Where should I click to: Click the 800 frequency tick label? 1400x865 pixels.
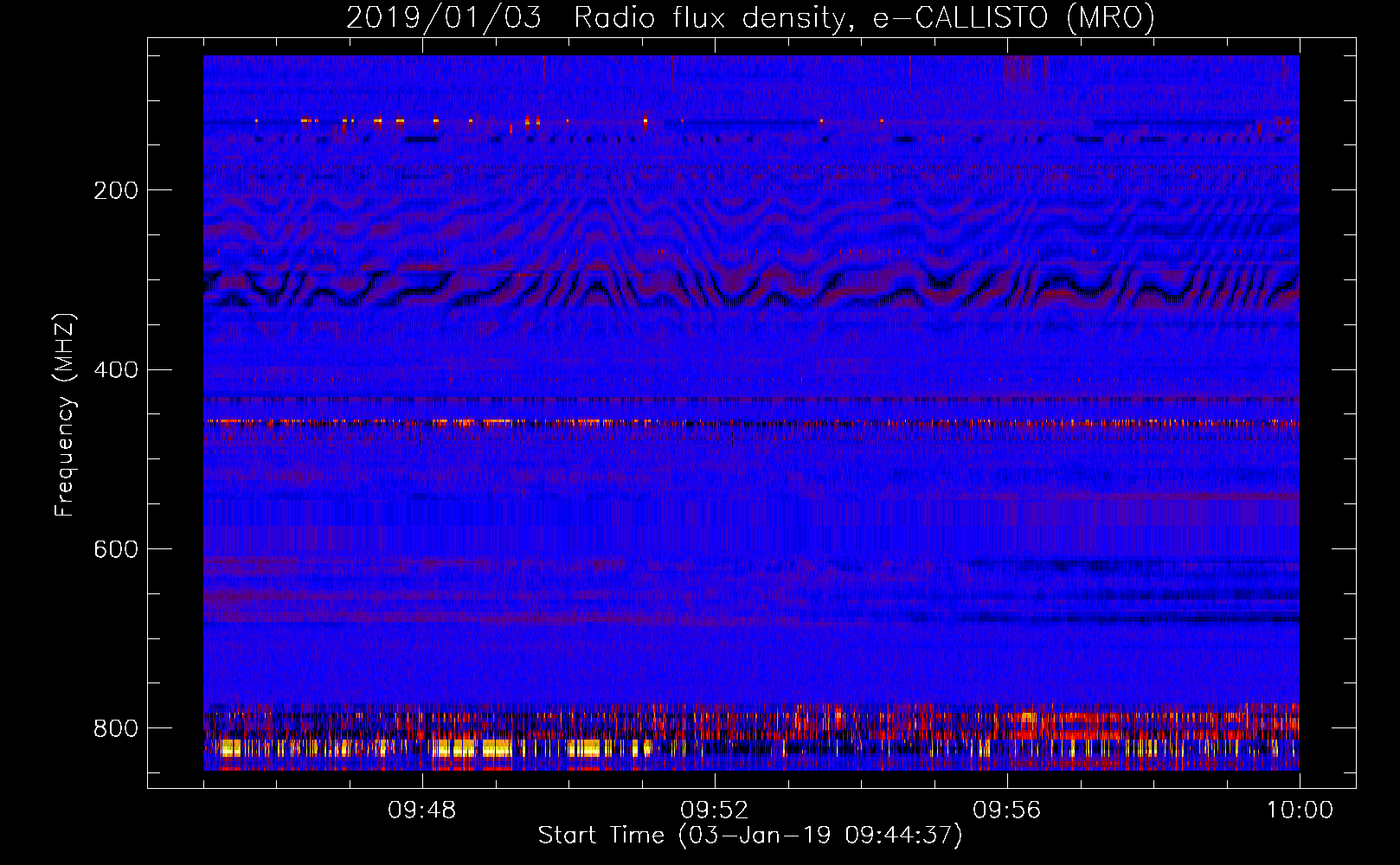[116, 728]
